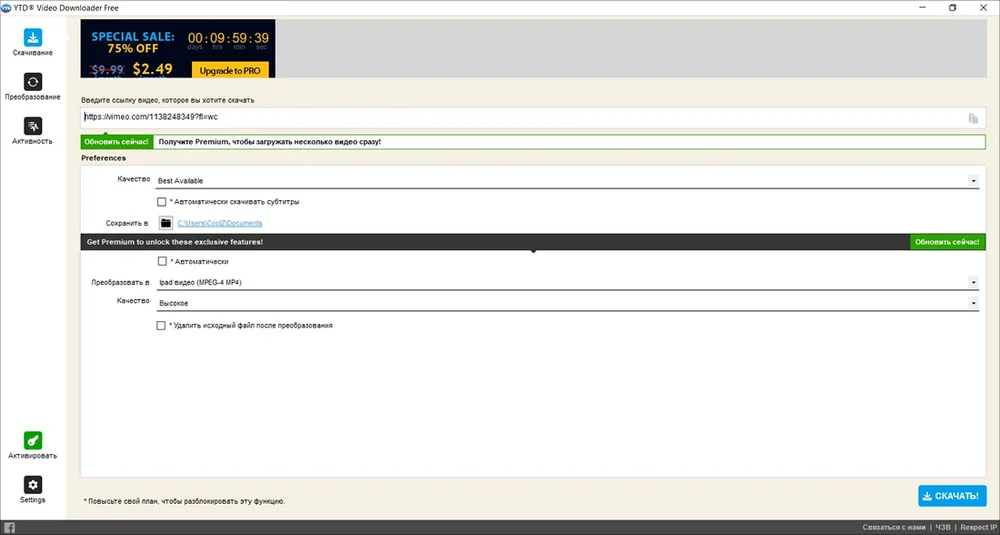This screenshot has width=1000, height=535.
Task: Click the paste clipboard icon in URL field
Action: [973, 118]
